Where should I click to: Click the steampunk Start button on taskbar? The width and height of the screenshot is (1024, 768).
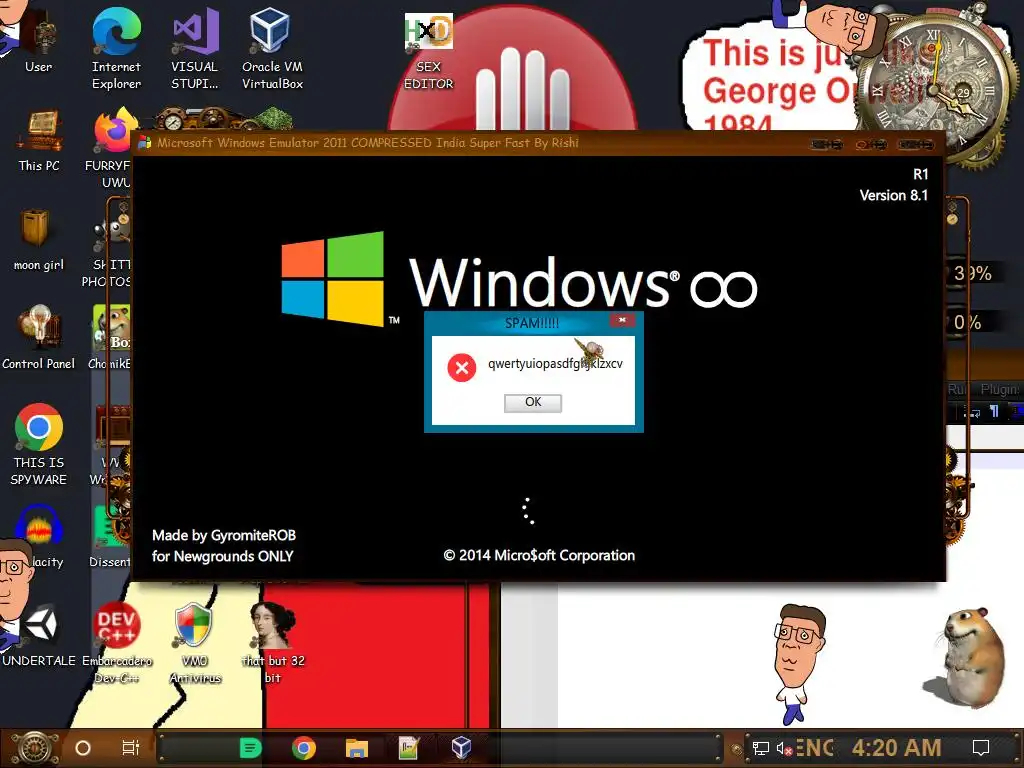tap(35, 748)
